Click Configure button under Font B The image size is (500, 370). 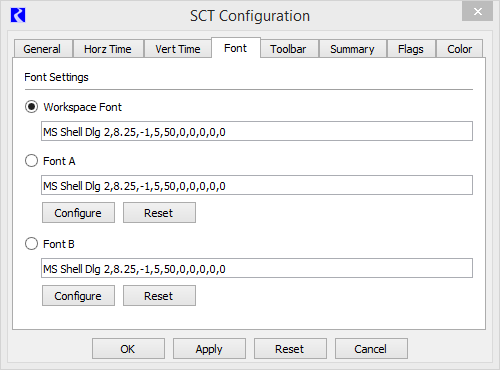tap(78, 296)
